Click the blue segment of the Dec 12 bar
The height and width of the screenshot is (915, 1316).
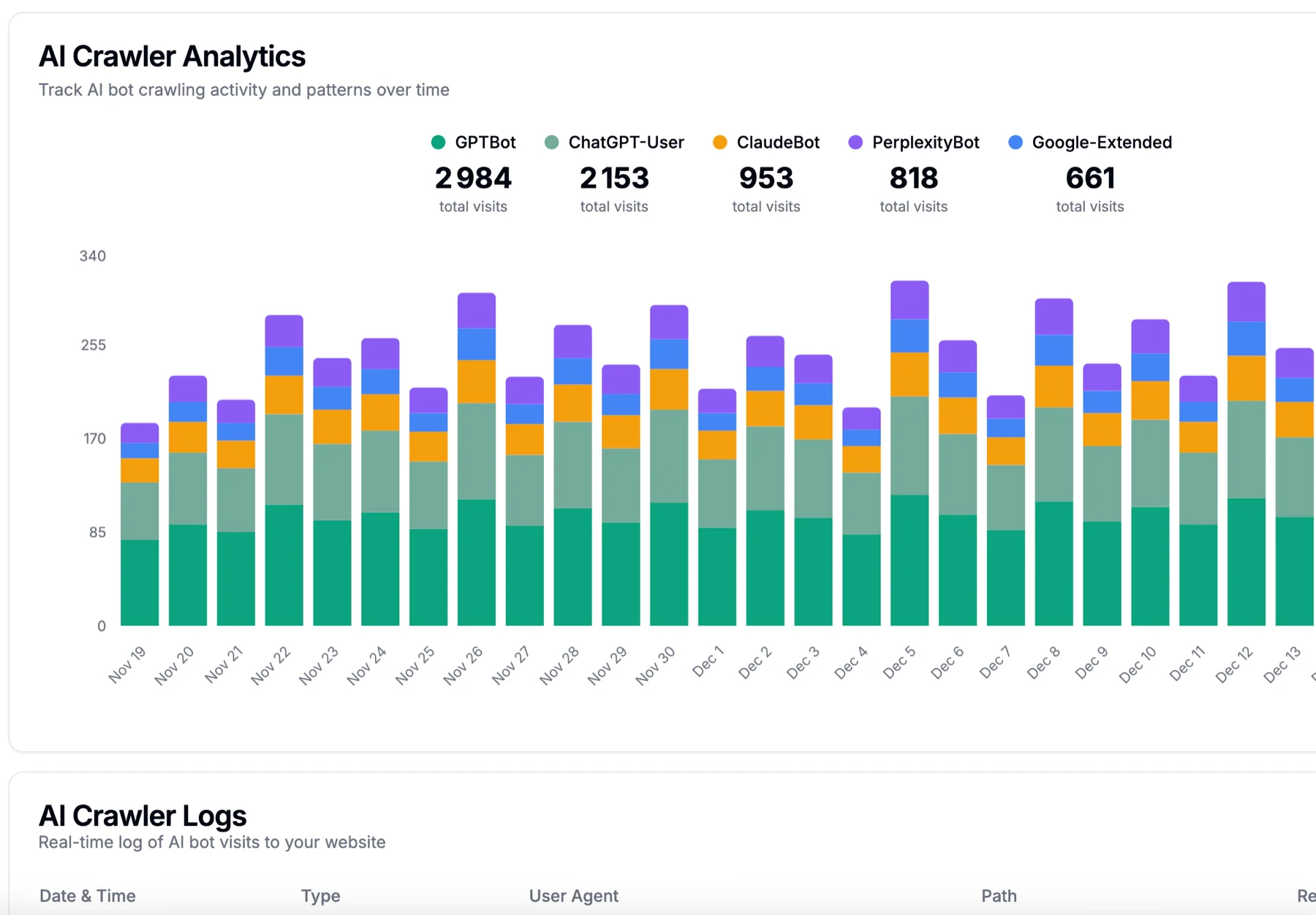pos(1246,339)
